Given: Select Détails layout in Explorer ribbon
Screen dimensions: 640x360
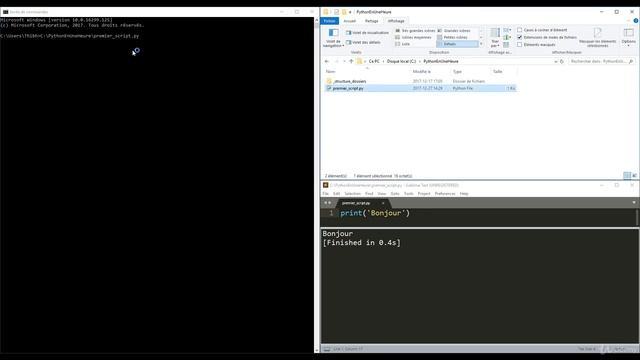Looking at the screenshot, I should tap(457, 44).
